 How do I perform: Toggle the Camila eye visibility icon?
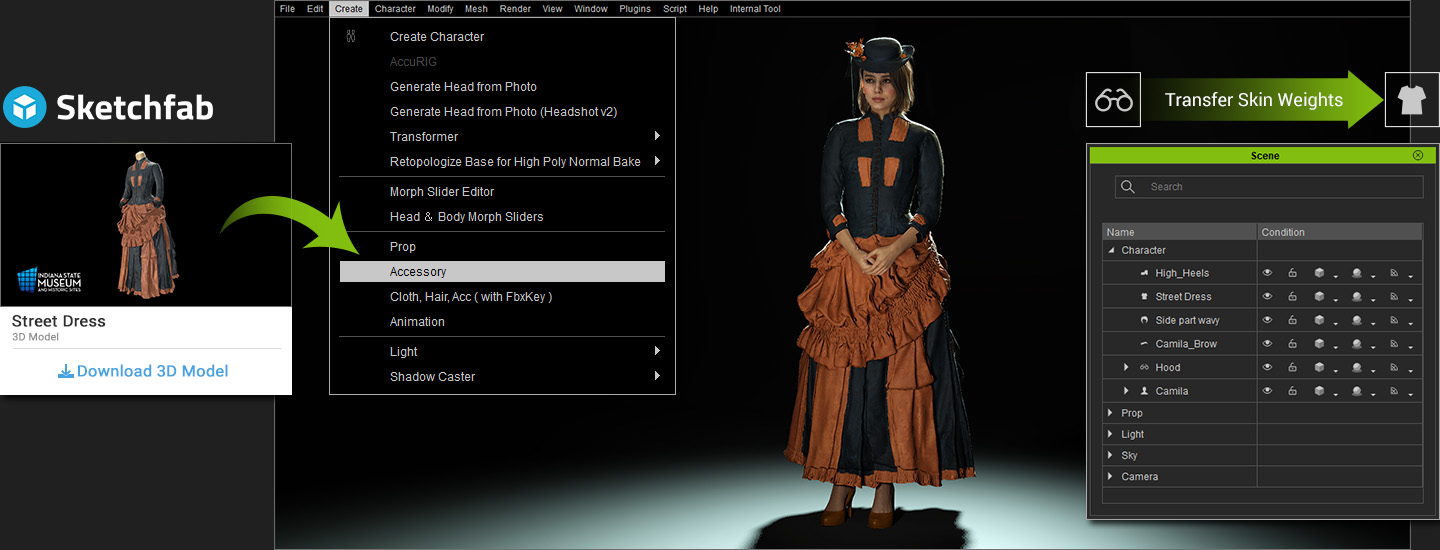(x=1267, y=391)
